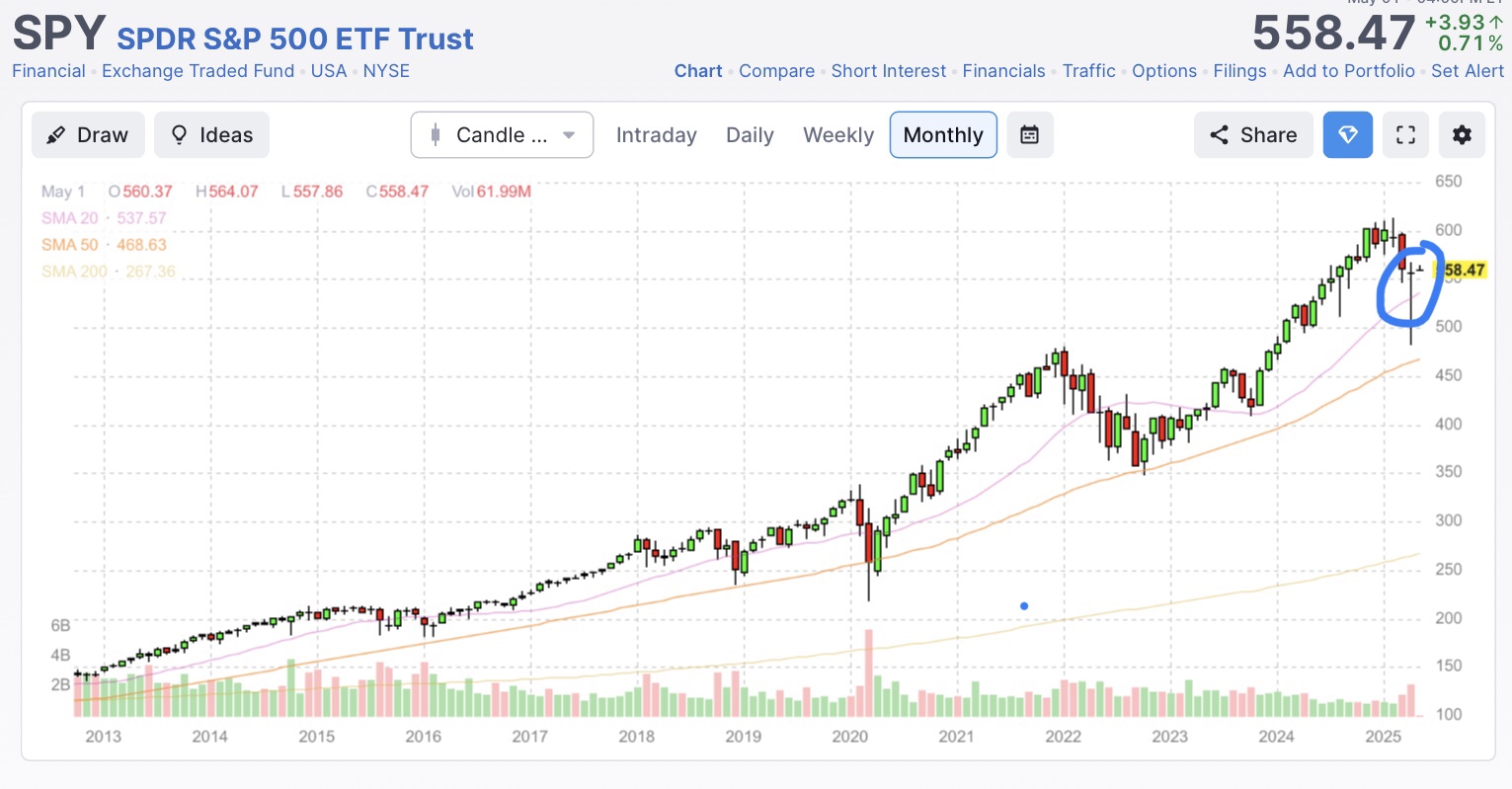Select the Monthly timeframe
This screenshot has height=789, width=1512.
(943, 135)
